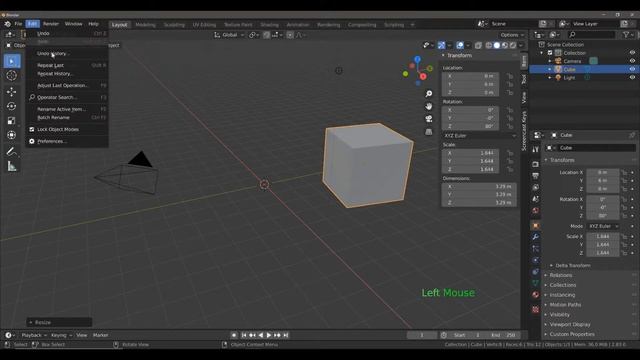Select the Select Box tool
Image resolution: width=640 pixels, height=360 pixels.
click(12, 61)
